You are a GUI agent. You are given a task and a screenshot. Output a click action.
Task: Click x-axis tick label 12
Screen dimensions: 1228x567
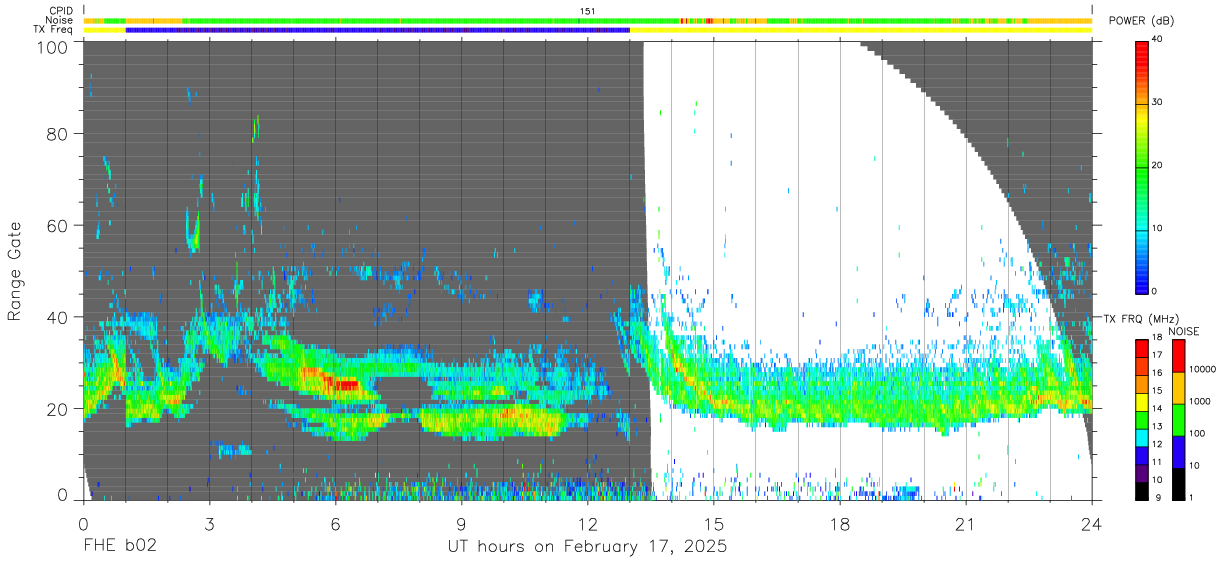[587, 523]
